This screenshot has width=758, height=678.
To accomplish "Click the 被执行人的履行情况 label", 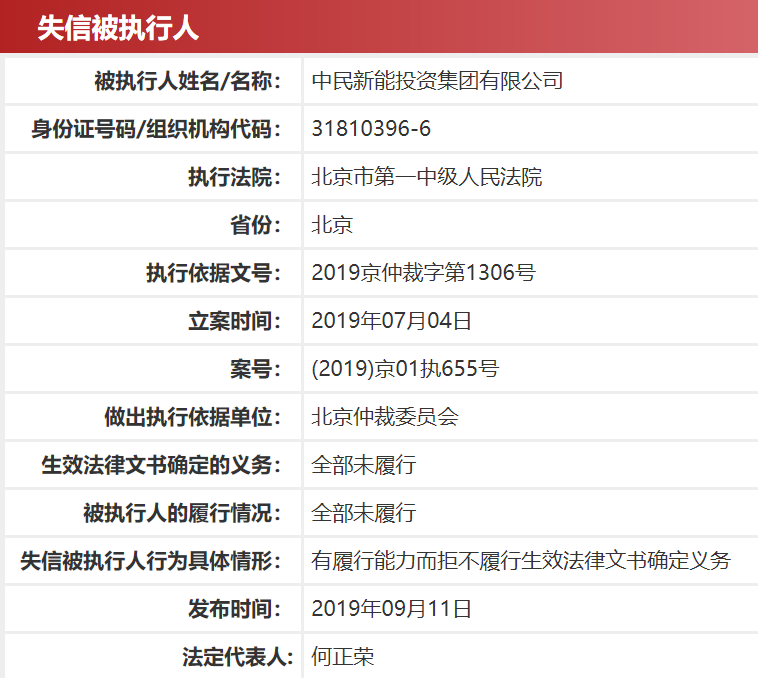I will click(x=182, y=513).
